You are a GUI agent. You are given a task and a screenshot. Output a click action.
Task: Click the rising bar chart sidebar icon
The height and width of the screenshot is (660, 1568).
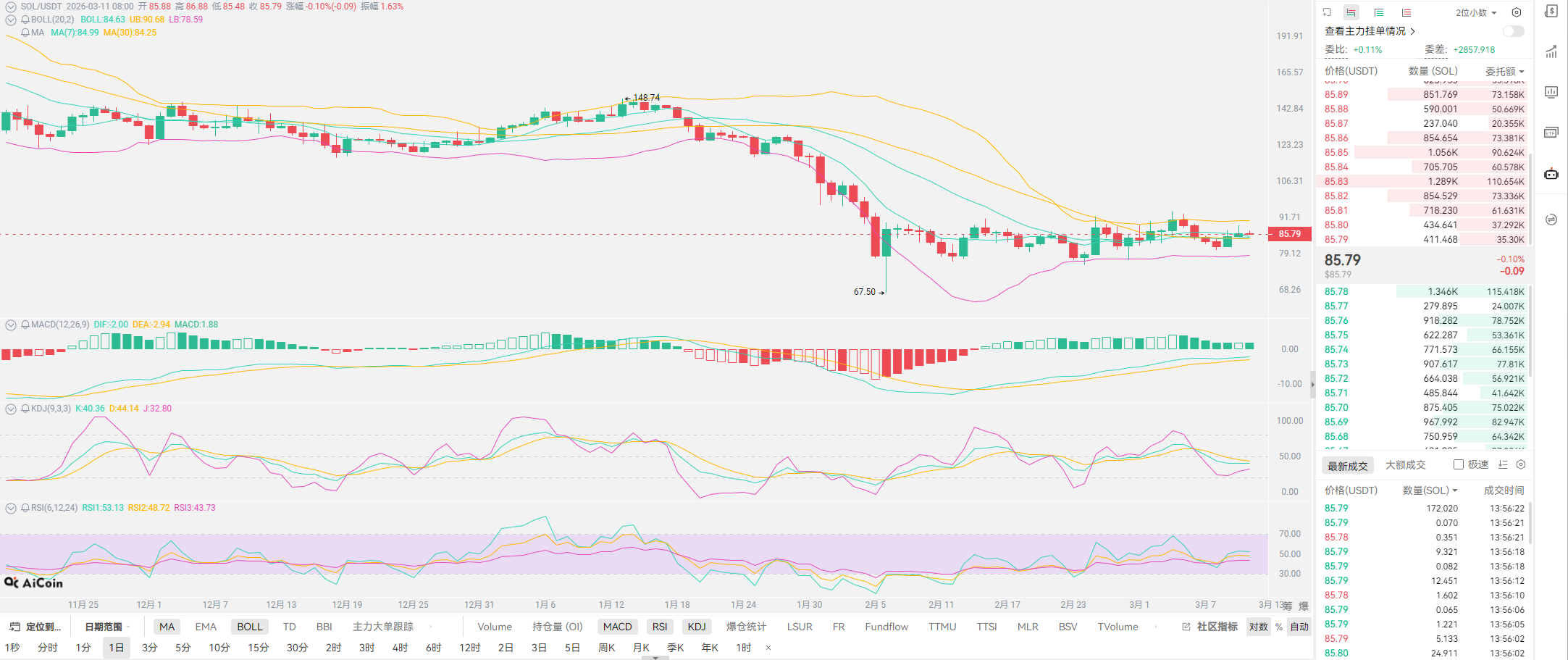pos(1551,51)
